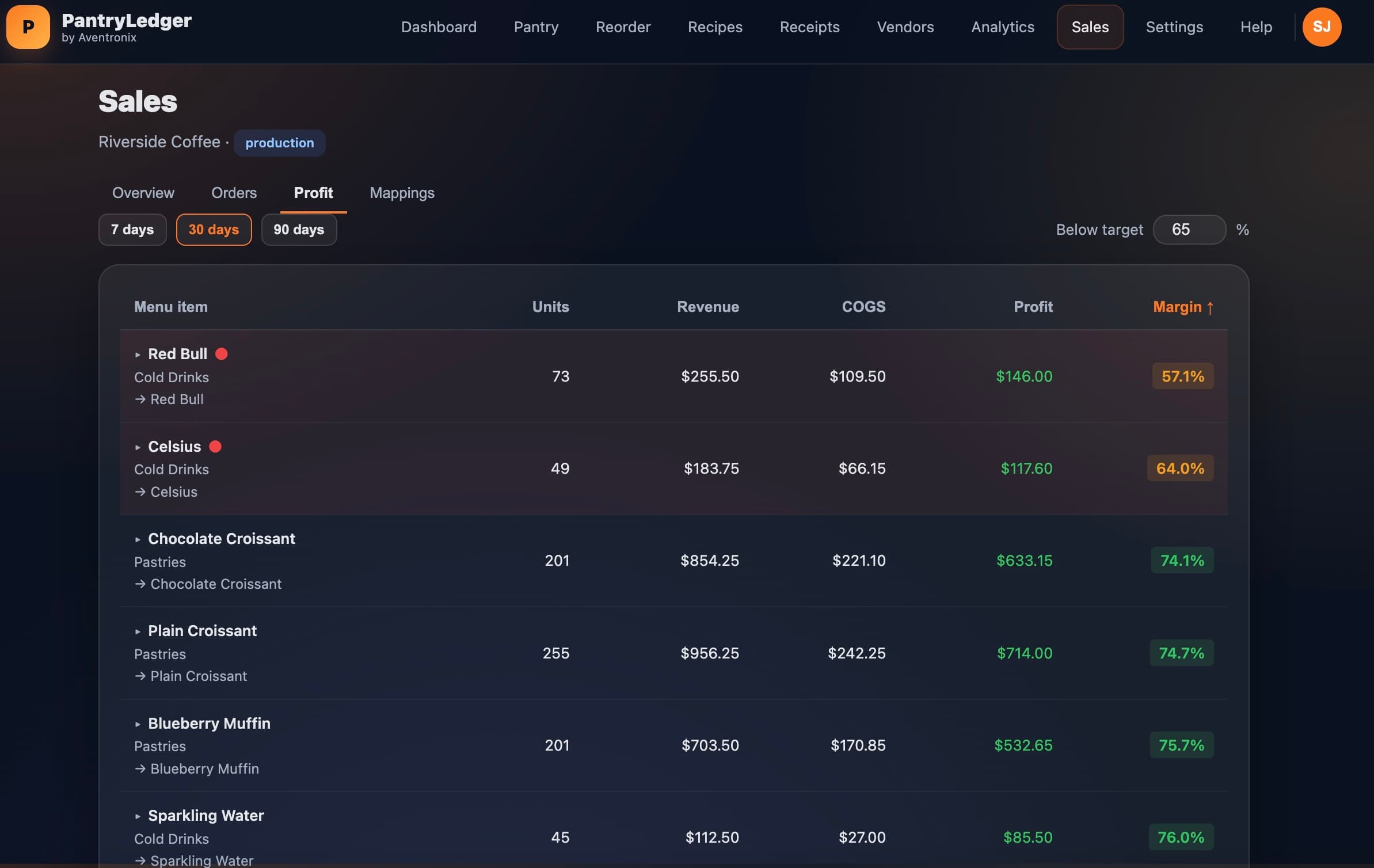This screenshot has height=868, width=1374.
Task: Open Analytics from the nav bar
Action: 1003,27
